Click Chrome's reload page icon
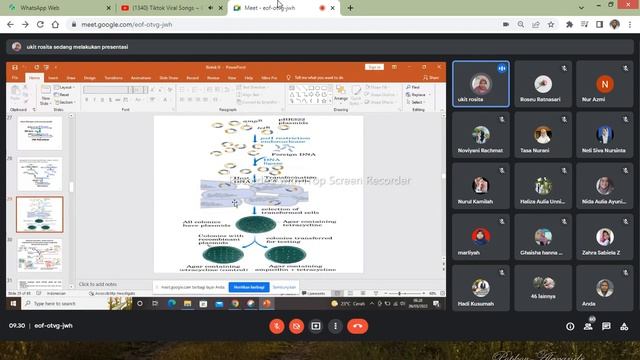The width and height of the screenshot is (640, 360). [x=40, y=24]
